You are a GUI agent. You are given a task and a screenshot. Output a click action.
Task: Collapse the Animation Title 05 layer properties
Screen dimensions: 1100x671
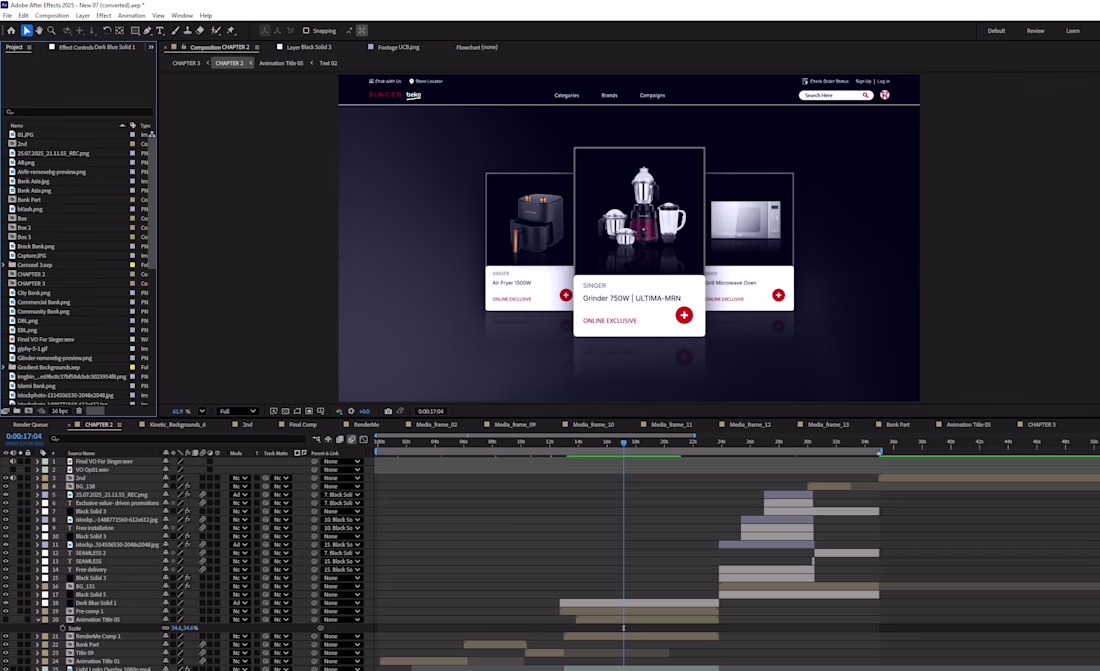coord(37,620)
